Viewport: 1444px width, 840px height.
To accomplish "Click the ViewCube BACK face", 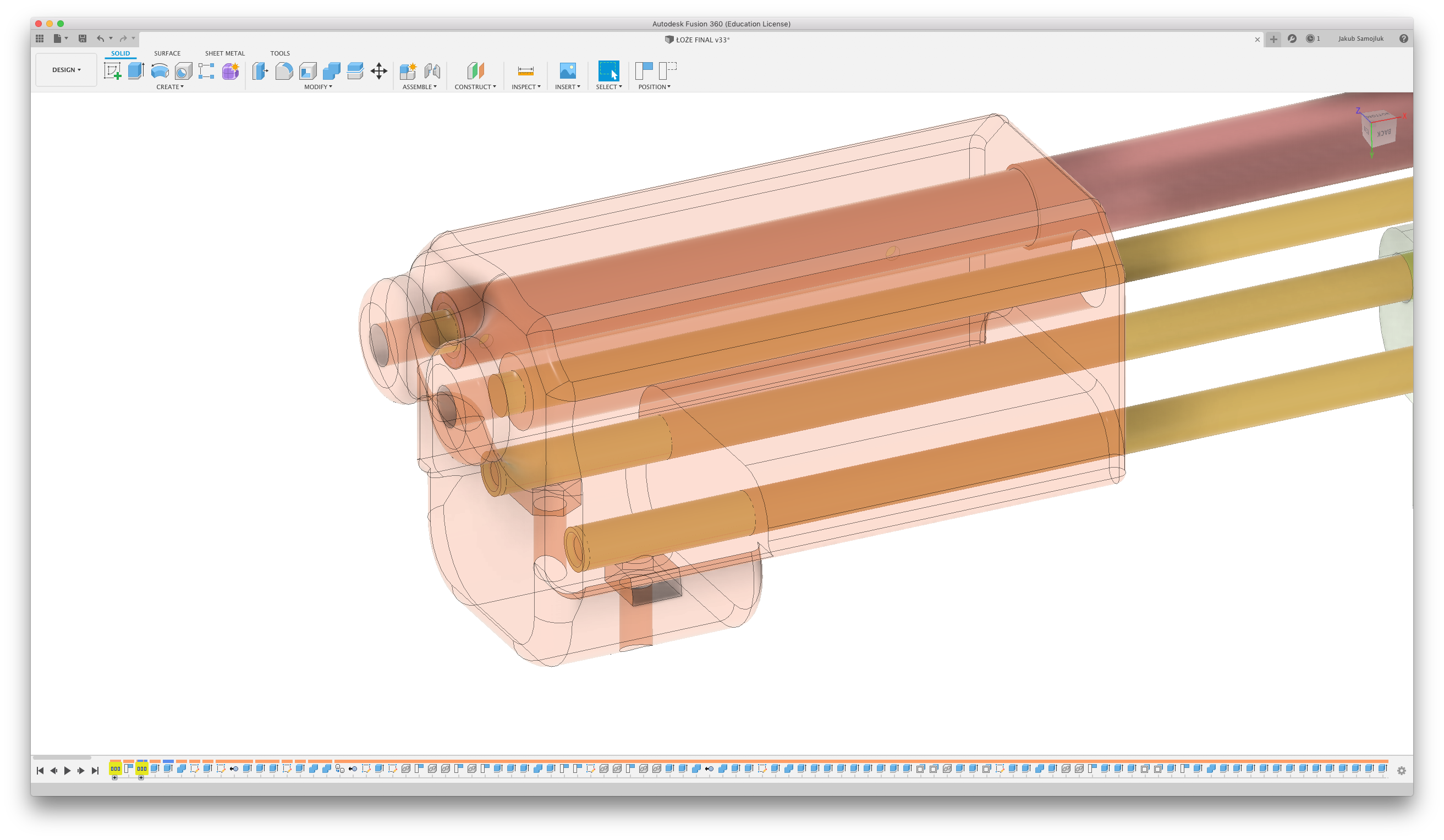I will click(x=1385, y=133).
